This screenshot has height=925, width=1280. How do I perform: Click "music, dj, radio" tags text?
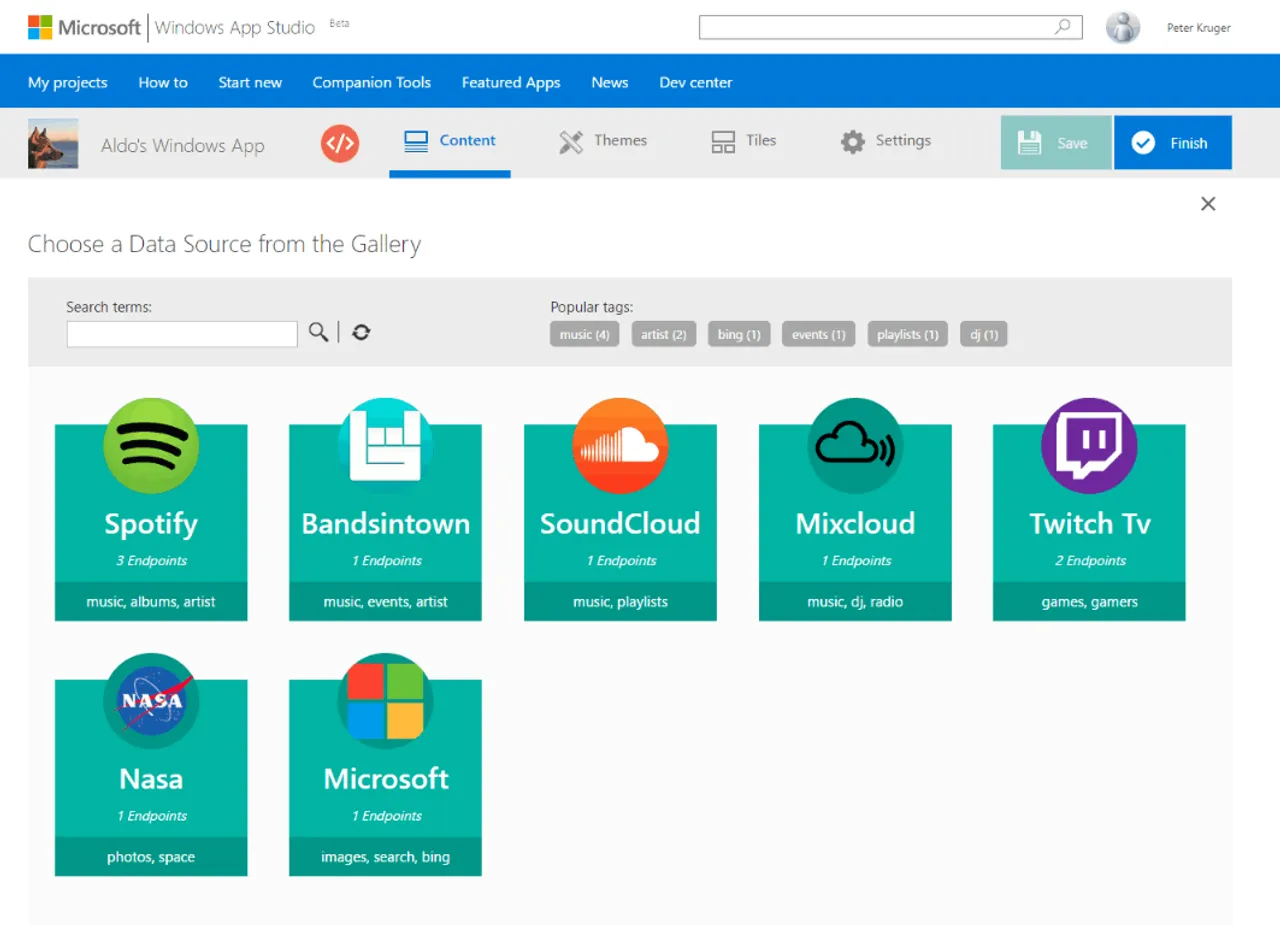coord(855,602)
